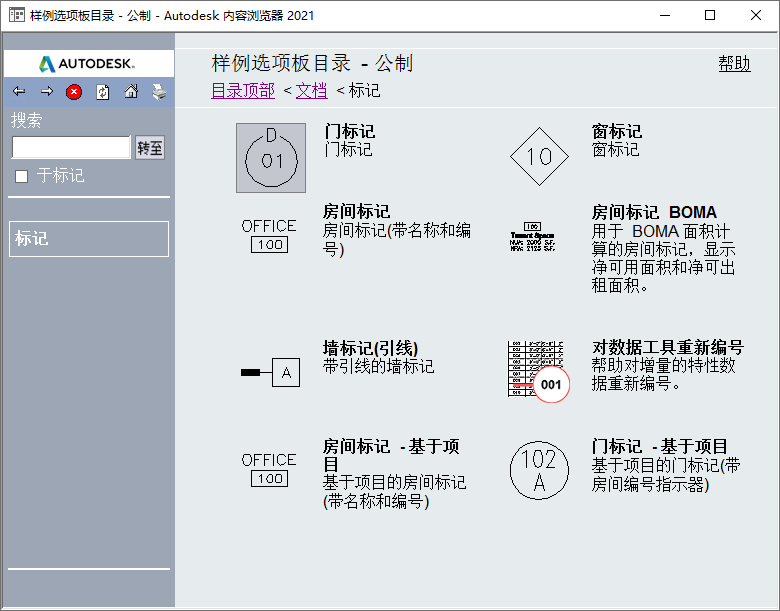Select the 墙标记(引线) leader tag icon
This screenshot has width=780, height=611.
pyautogui.click(x=270, y=372)
